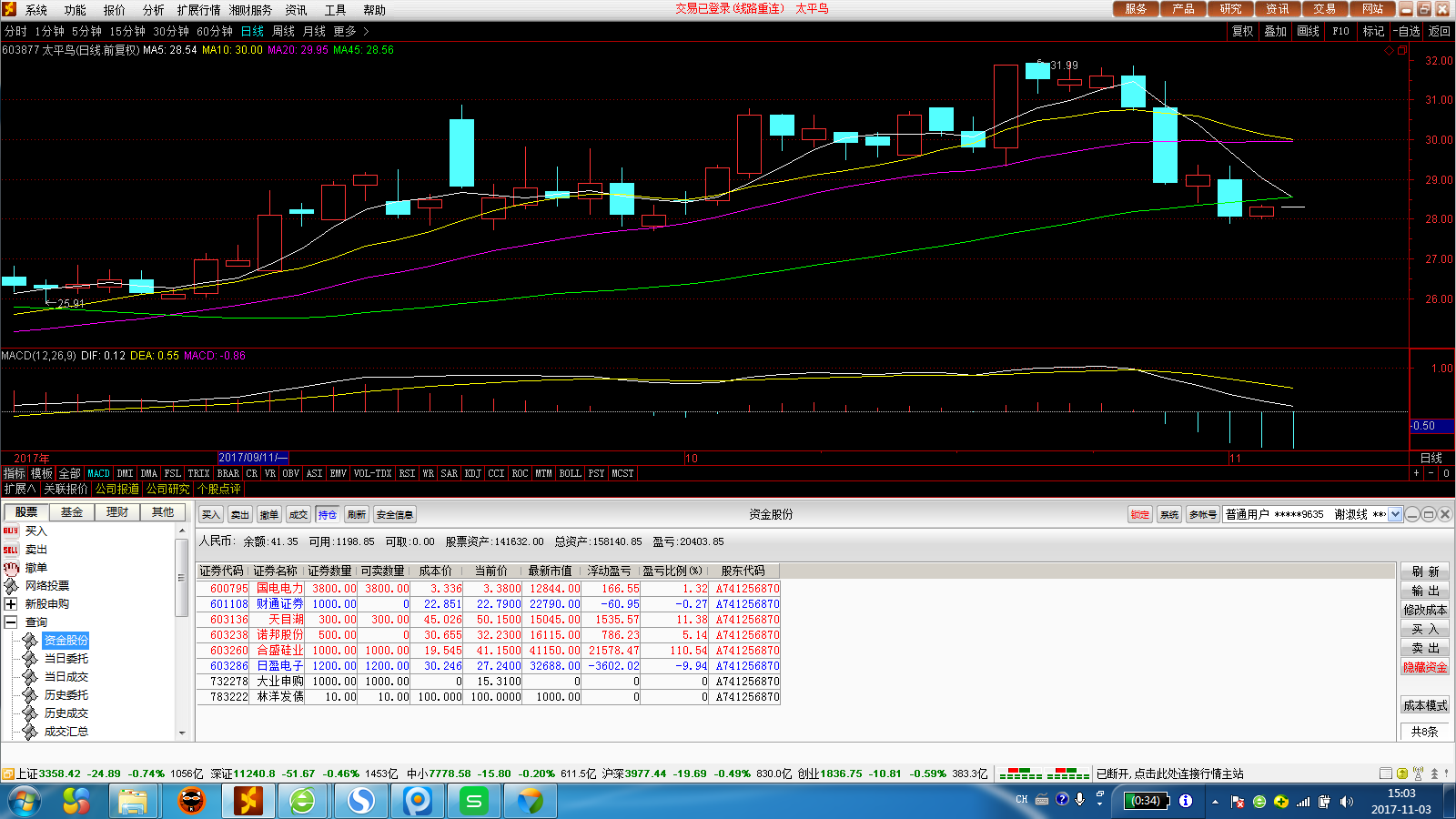Sort by 浮动盈亏 column header

(609, 571)
